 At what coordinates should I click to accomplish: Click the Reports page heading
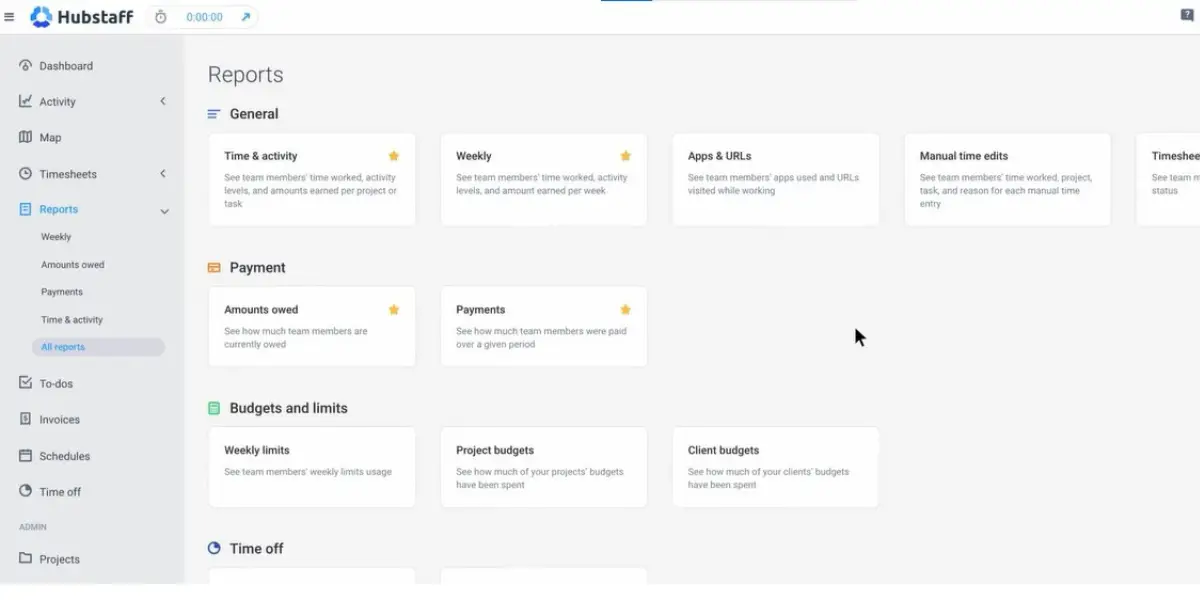tap(246, 75)
